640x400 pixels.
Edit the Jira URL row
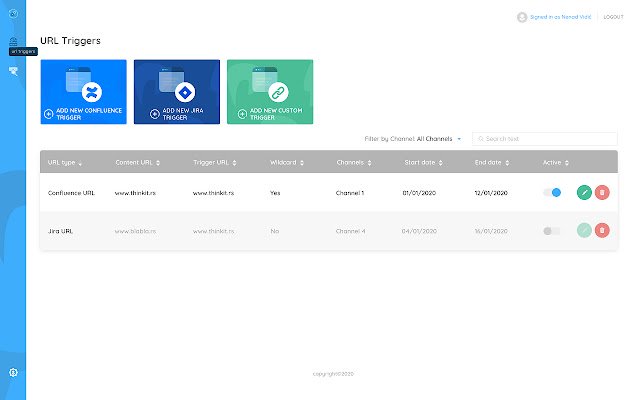(584, 231)
